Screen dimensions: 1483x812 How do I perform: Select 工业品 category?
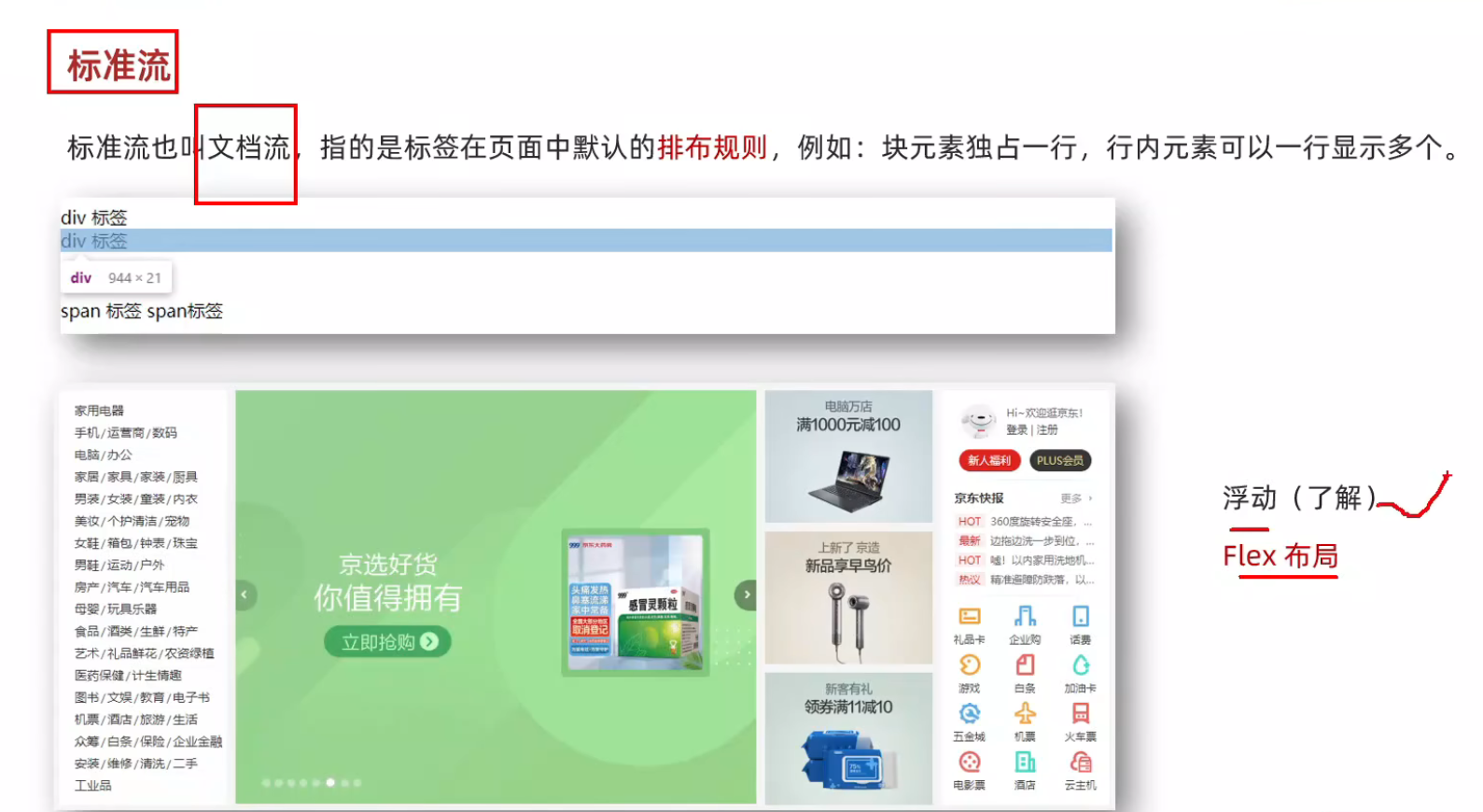(92, 786)
